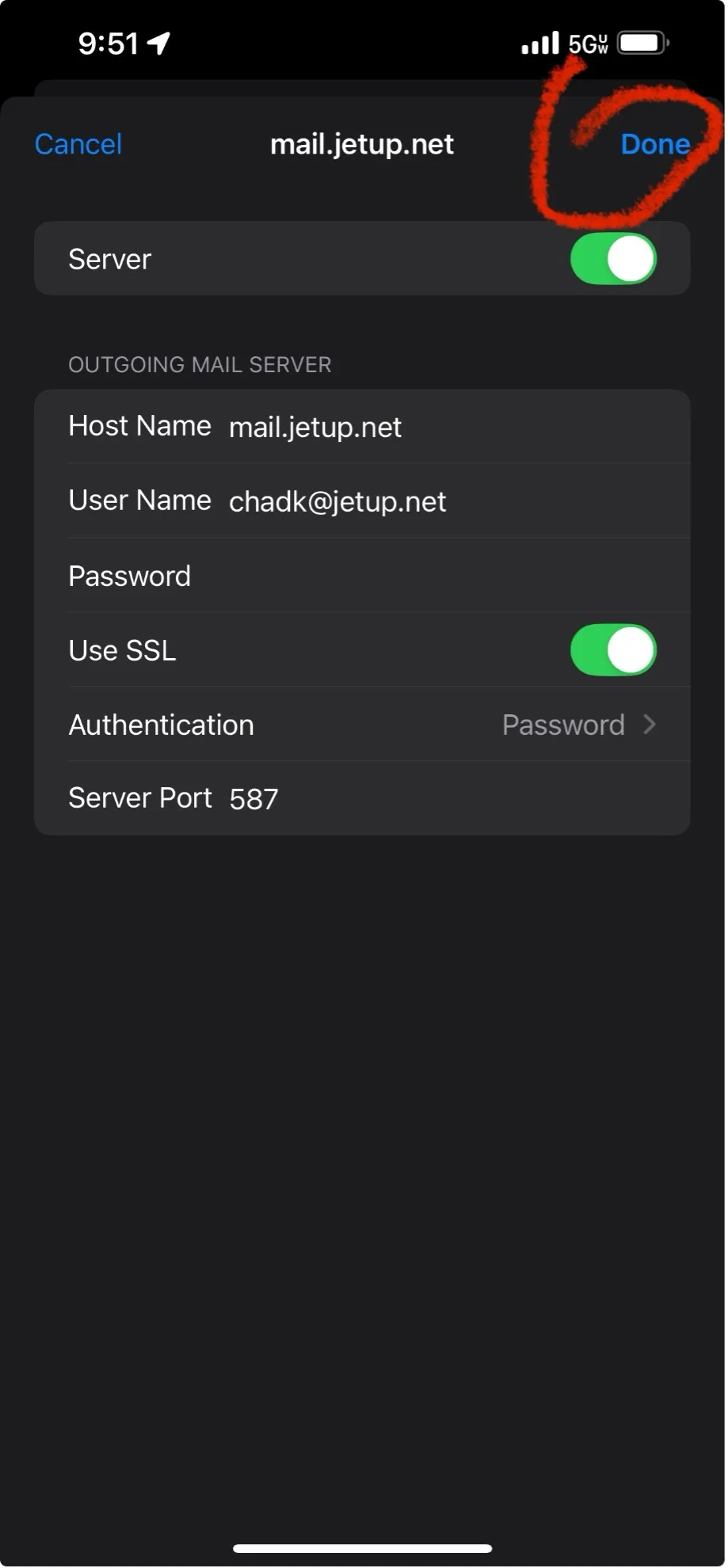The height and width of the screenshot is (1568, 728).
Task: Tap the Outgoing Mail Server header
Action: pos(200,364)
